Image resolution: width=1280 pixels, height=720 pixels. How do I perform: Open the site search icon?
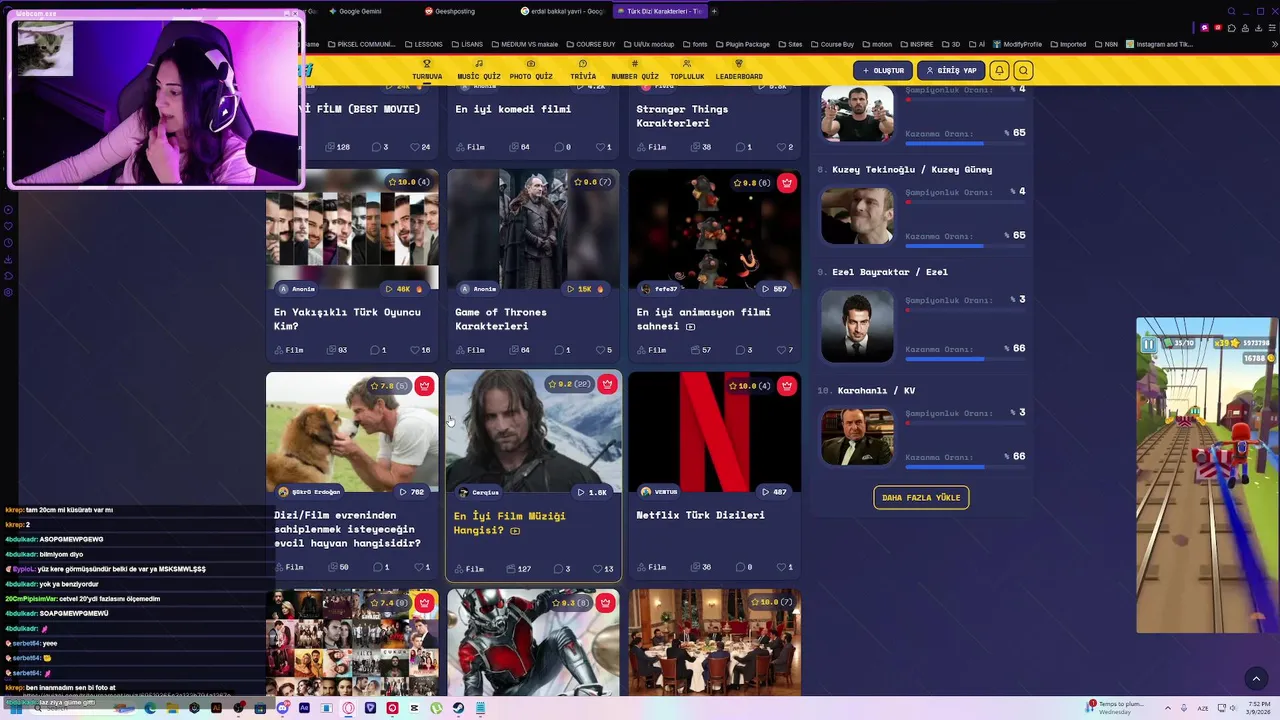(1023, 70)
